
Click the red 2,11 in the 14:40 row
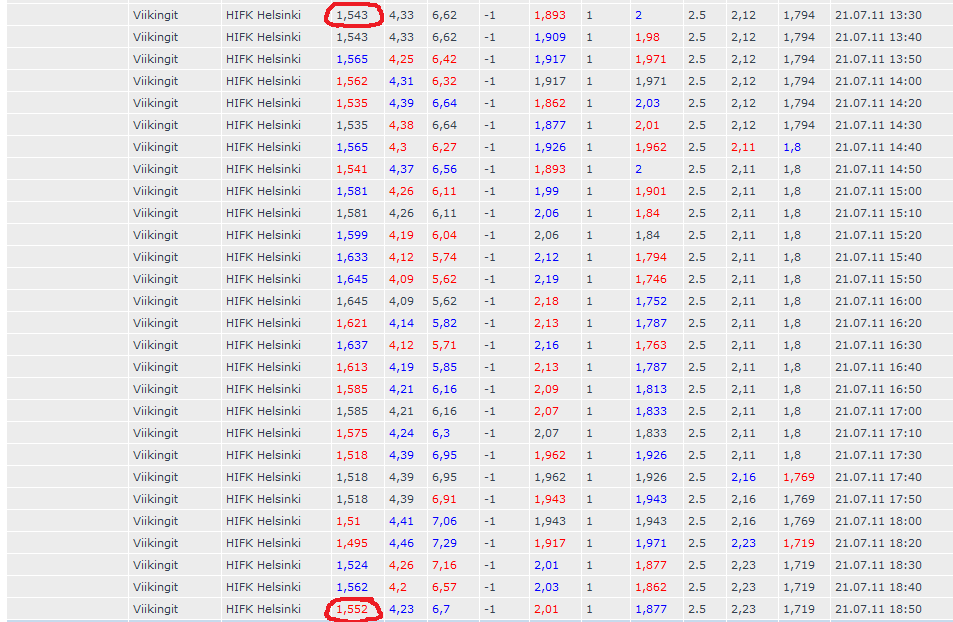(x=743, y=147)
